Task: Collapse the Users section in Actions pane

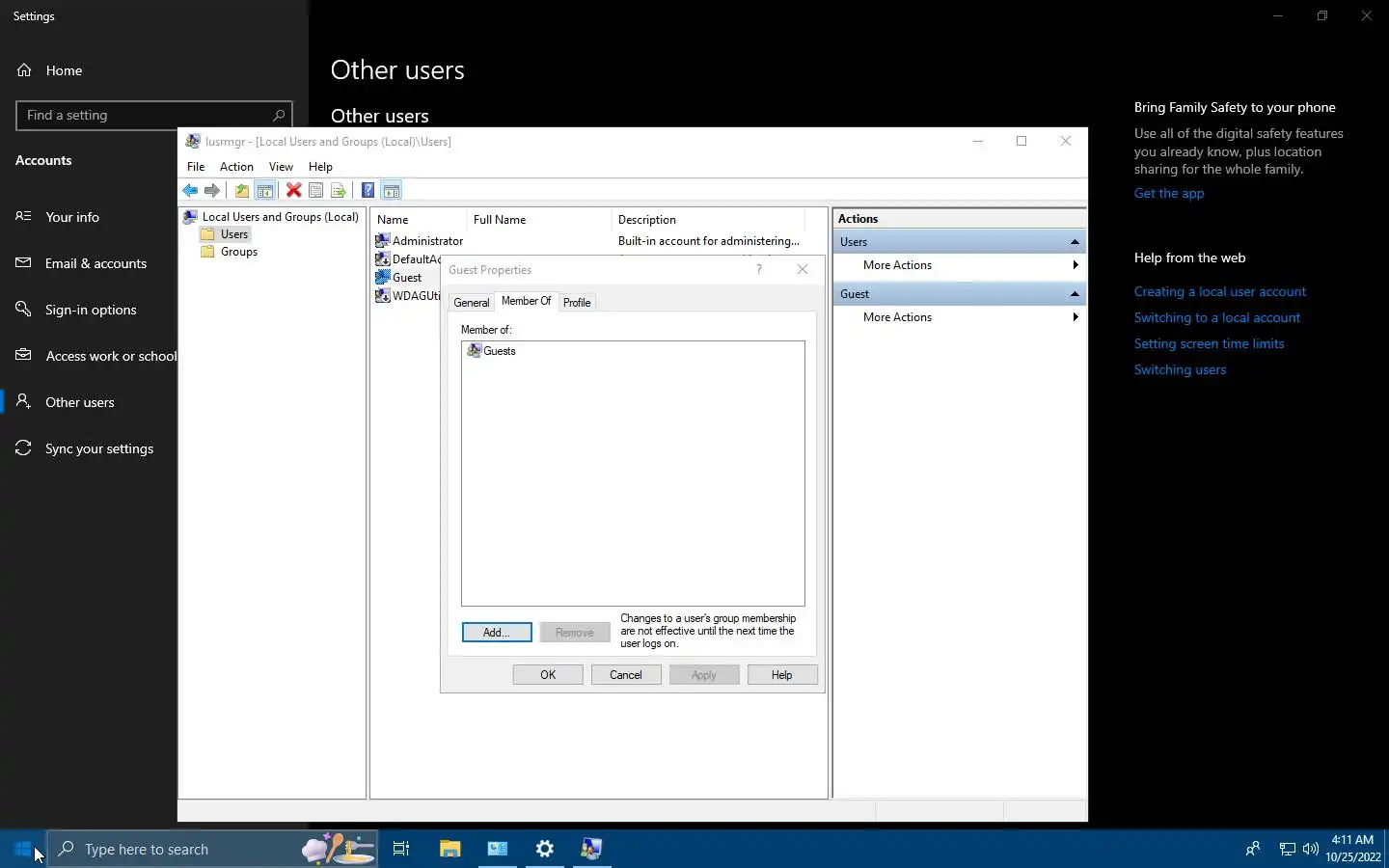Action: click(1075, 242)
